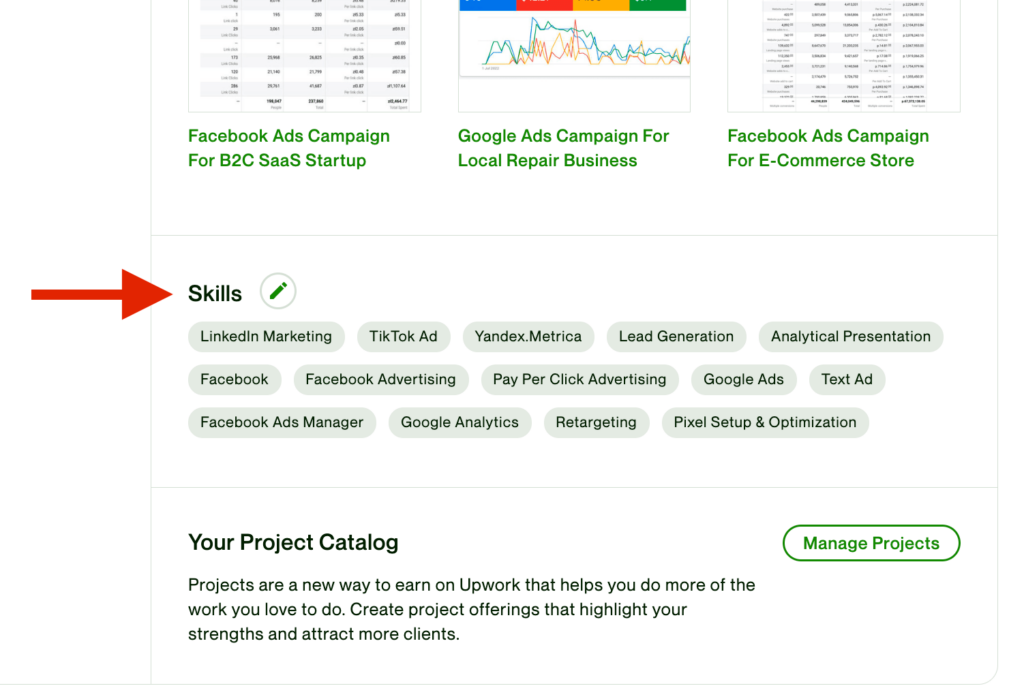1024x699 pixels.
Task: Click the Google Analytics skill tag
Action: point(460,423)
